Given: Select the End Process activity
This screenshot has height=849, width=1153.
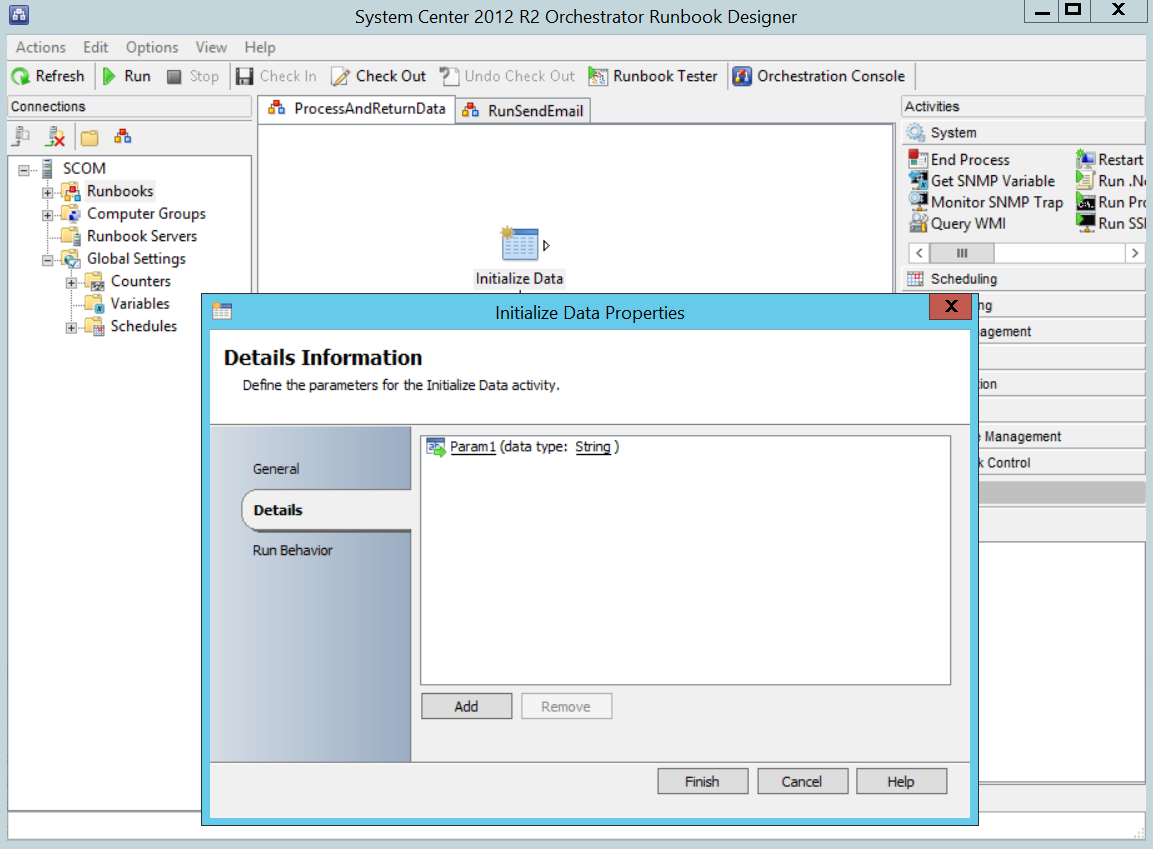Looking at the screenshot, I should point(960,160).
